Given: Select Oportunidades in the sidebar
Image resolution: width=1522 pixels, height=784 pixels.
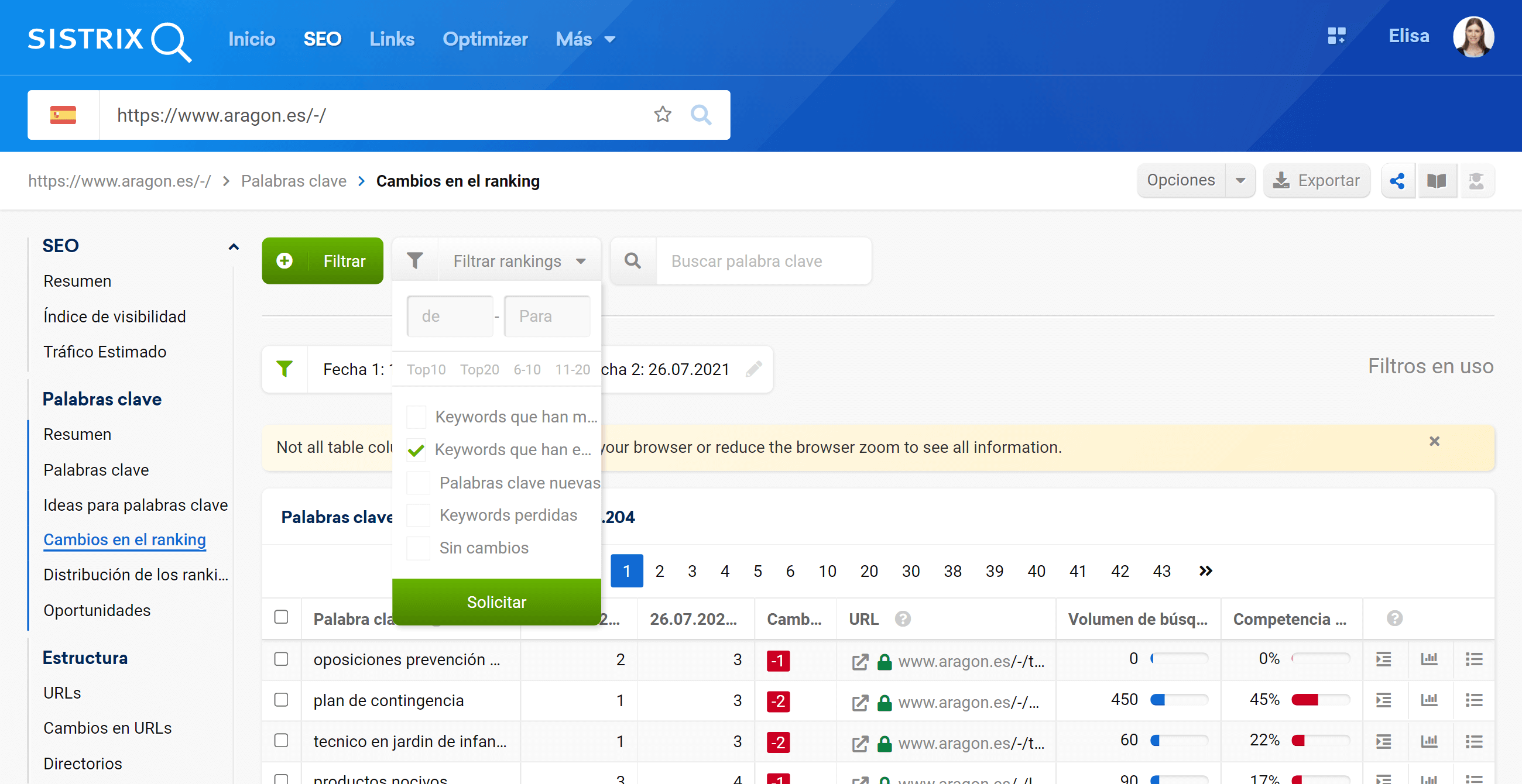Looking at the screenshot, I should coord(97,610).
